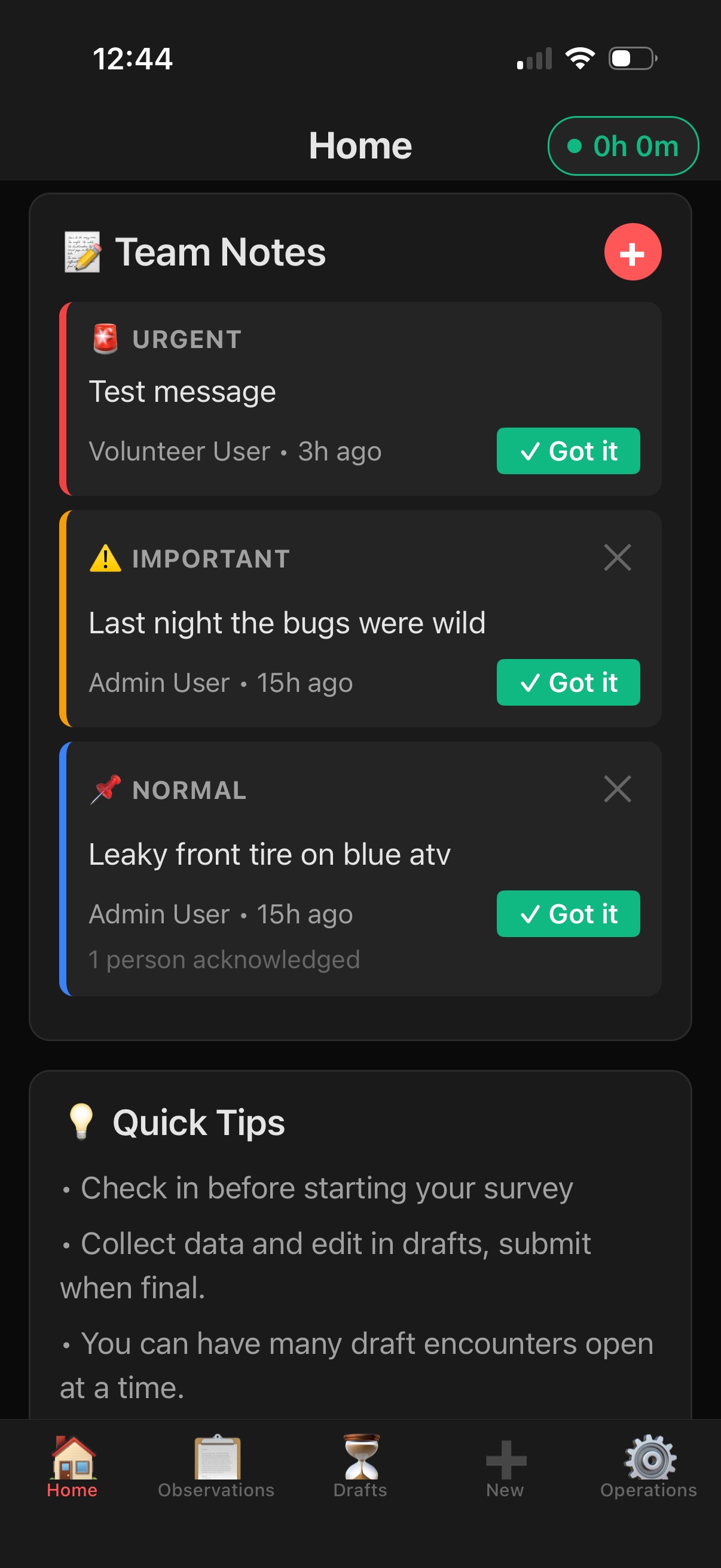Open the 0h 0m session timer pill

pos(623,145)
